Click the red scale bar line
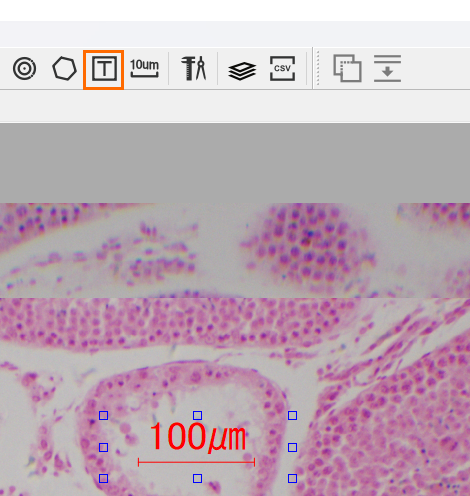Screen dimensions: 470x496 [x=196, y=462]
